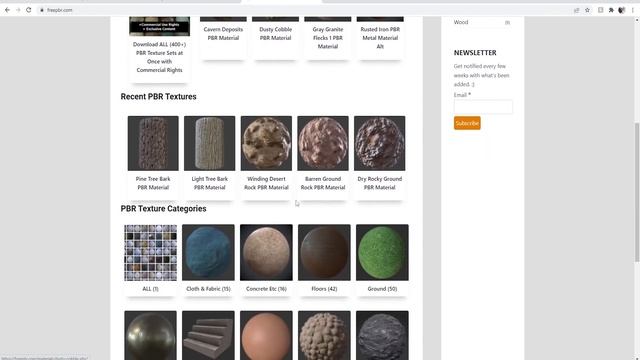Click the page vertical scrollbar thumb
Image resolution: width=640 pixels, height=360 pixels.
click(637, 192)
